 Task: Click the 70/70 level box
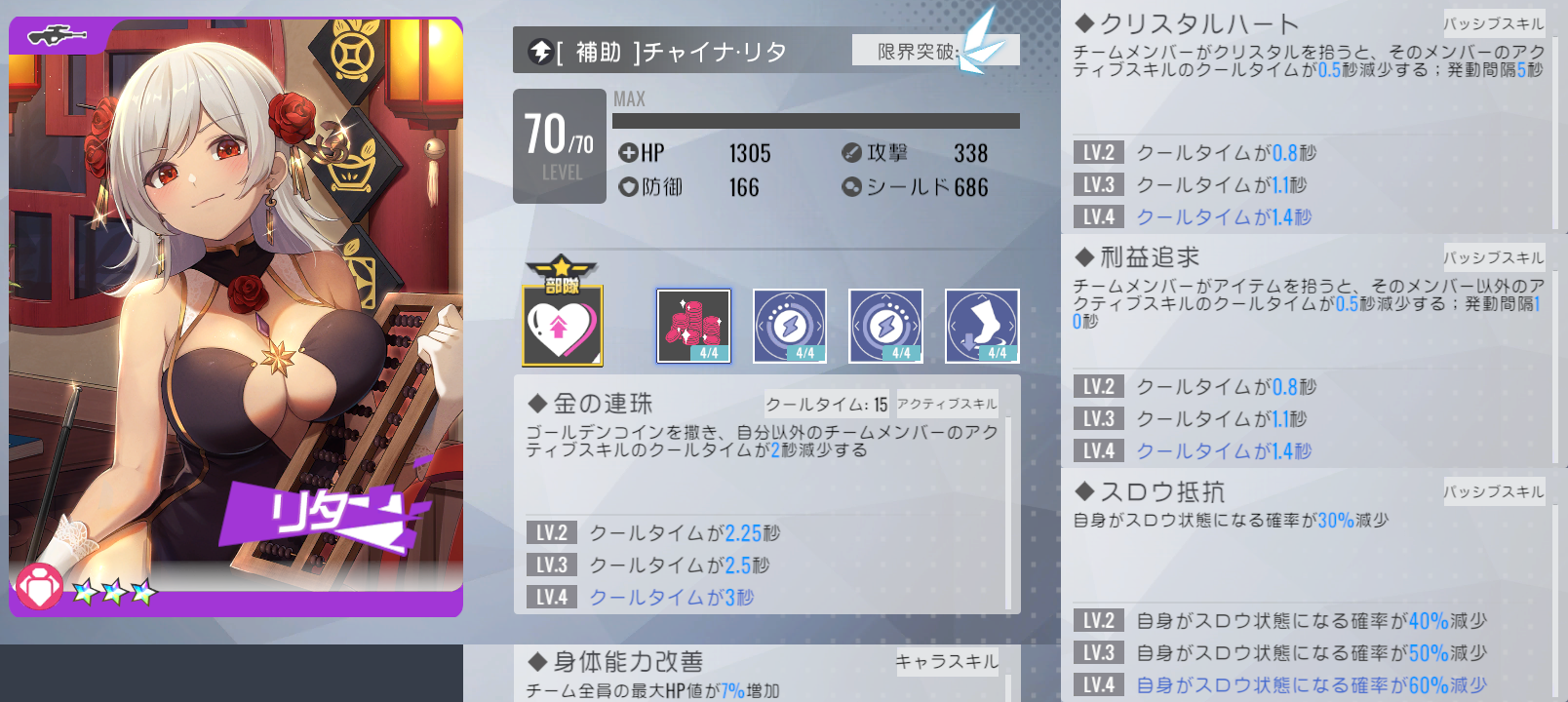click(560, 146)
